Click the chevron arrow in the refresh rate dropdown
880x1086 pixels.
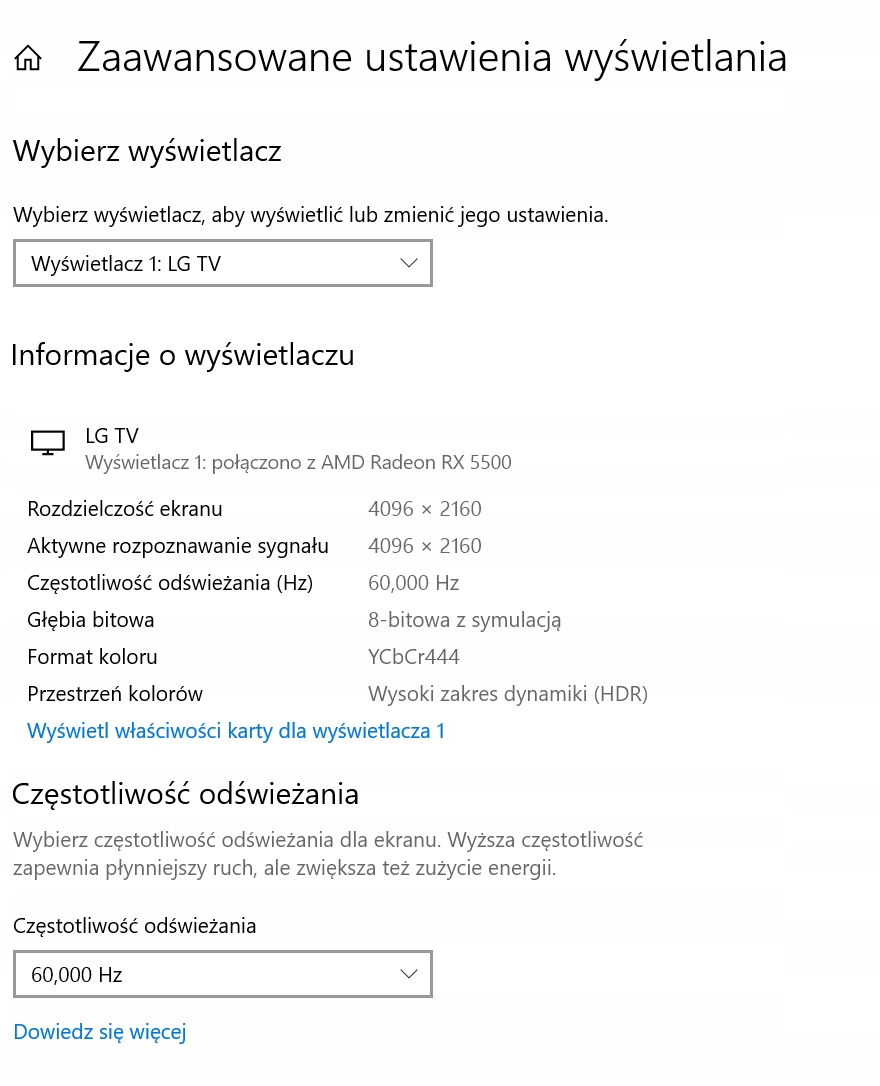click(408, 973)
